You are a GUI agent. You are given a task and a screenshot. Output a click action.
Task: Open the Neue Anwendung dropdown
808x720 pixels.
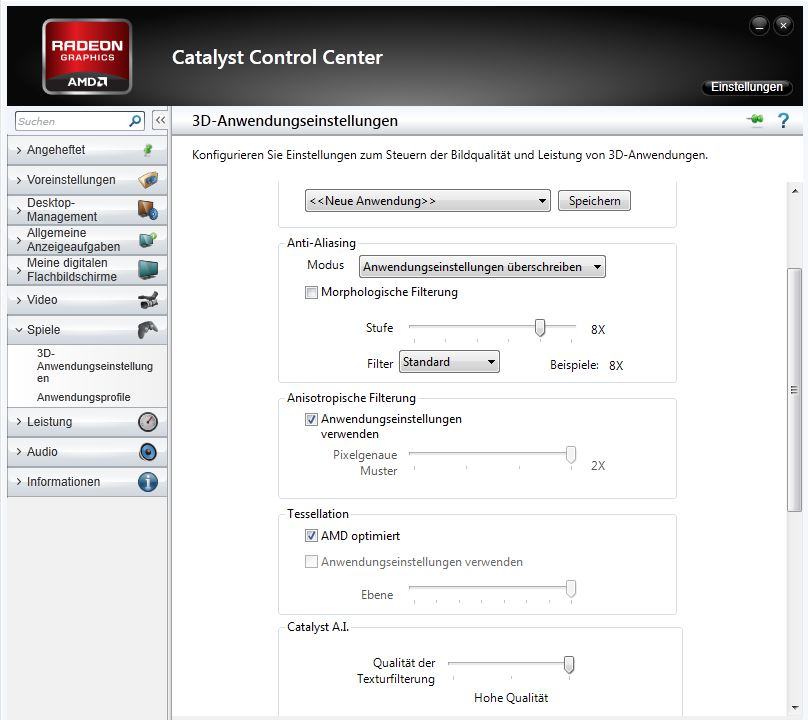pyautogui.click(x=428, y=200)
